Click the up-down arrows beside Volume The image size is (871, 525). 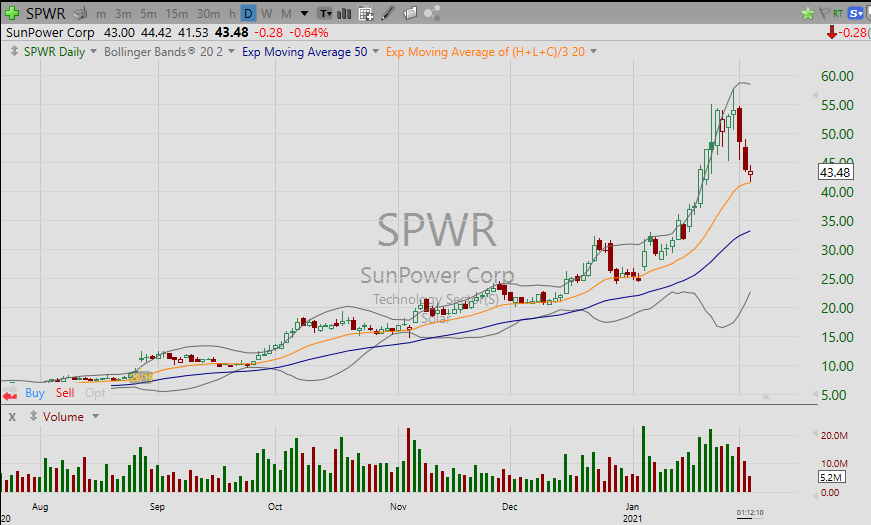click(33, 416)
